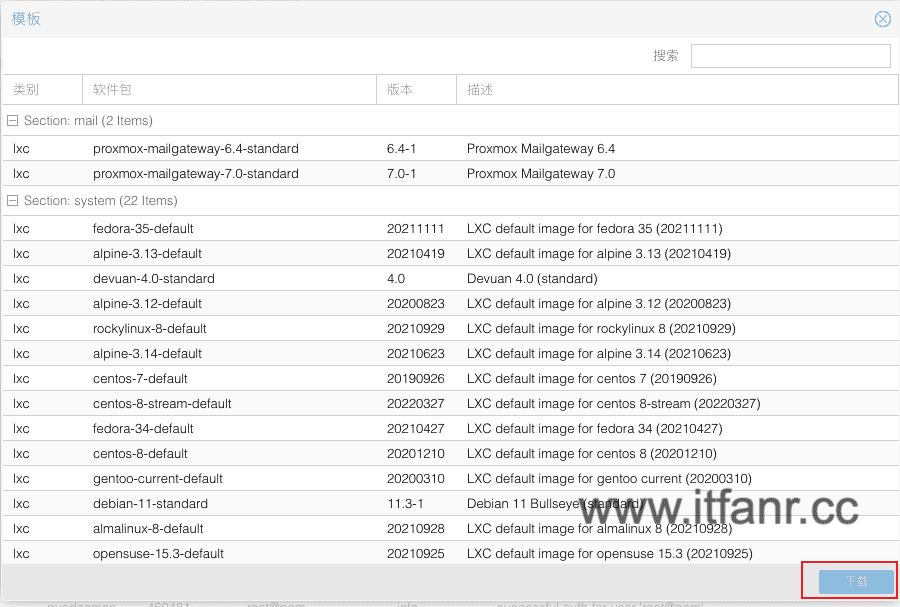900x607 pixels.
Task: Select centos-8-stream-default template
Action: (451, 403)
